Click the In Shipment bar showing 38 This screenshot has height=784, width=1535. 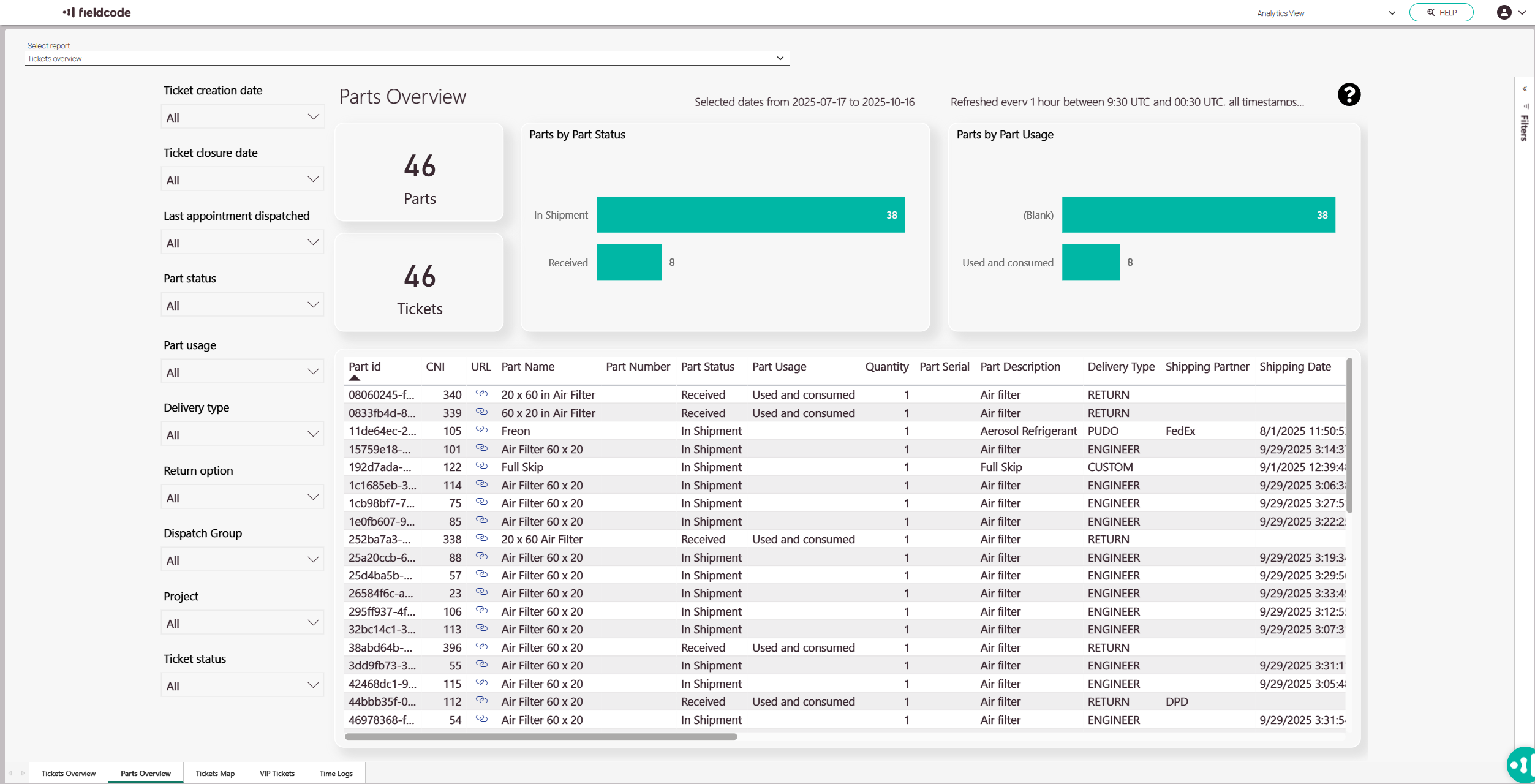[x=750, y=215]
